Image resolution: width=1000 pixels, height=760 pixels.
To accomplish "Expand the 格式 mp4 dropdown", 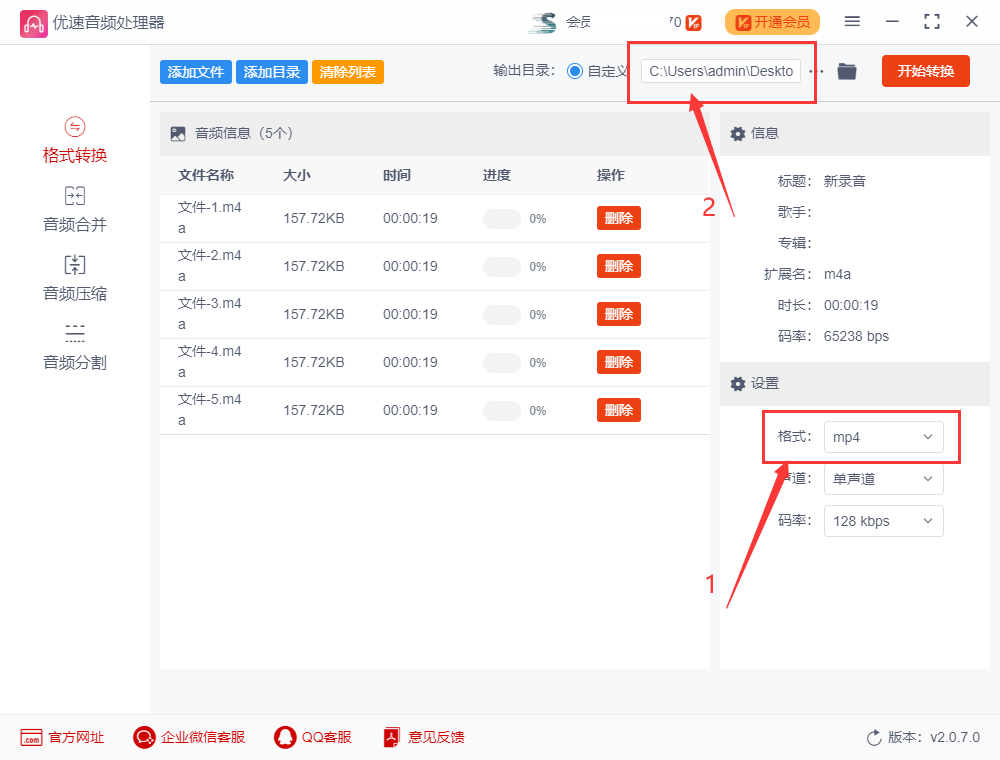I will tap(883, 437).
